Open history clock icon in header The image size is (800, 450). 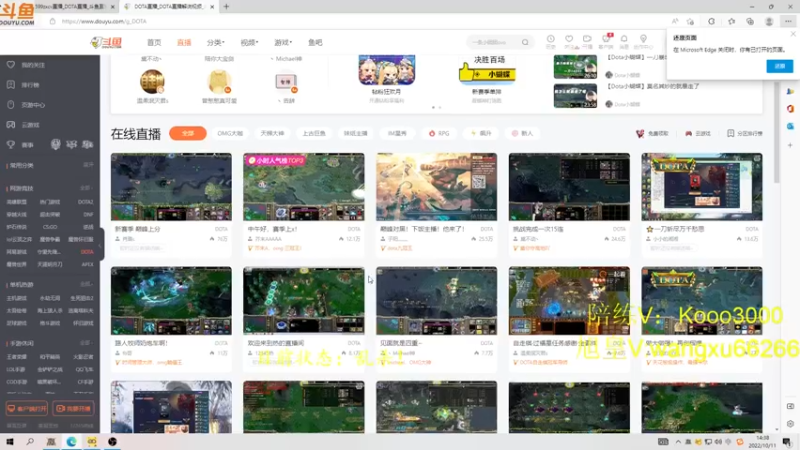[x=551, y=39]
